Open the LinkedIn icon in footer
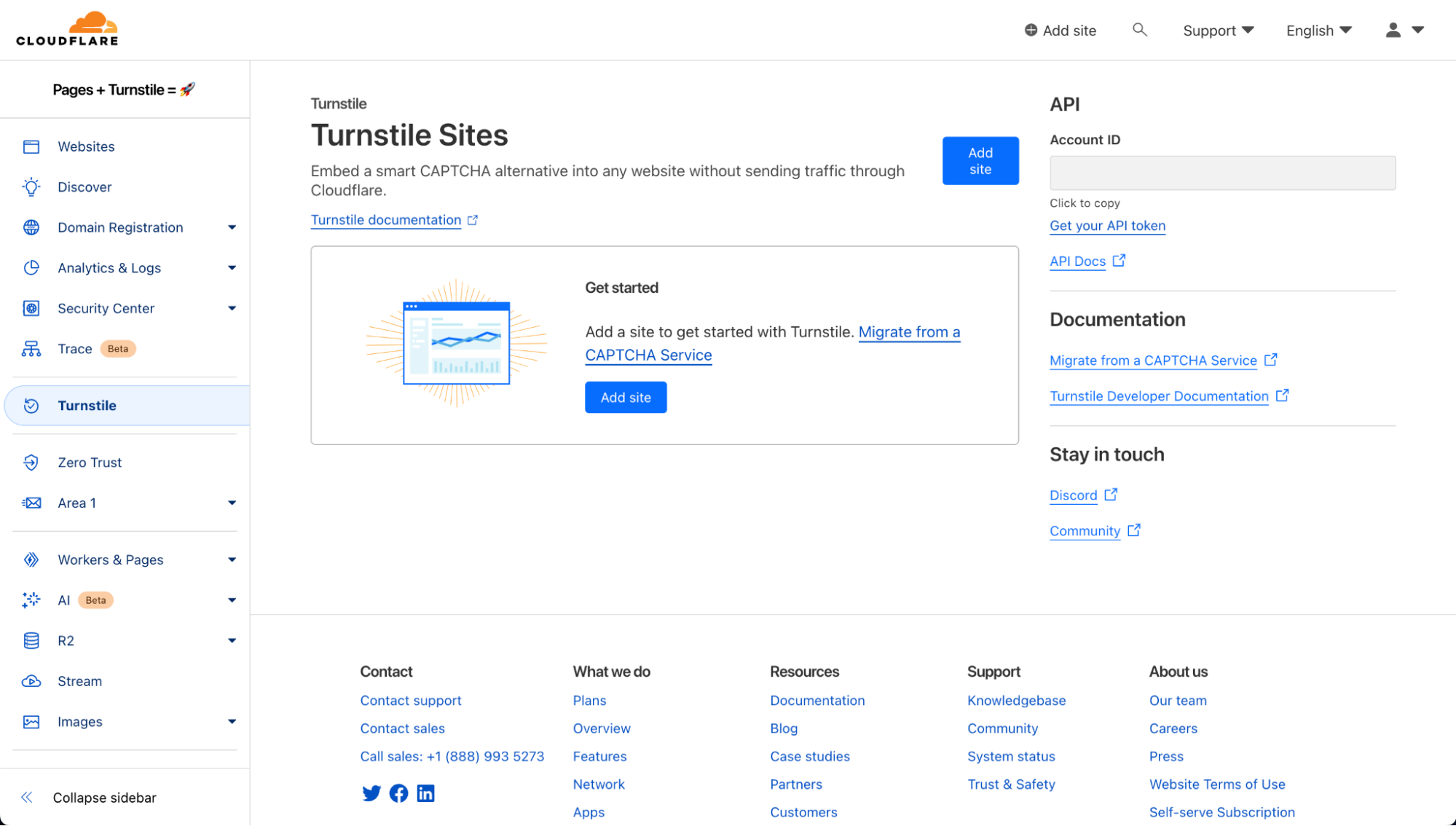This screenshot has width=1456, height=826. 425,793
